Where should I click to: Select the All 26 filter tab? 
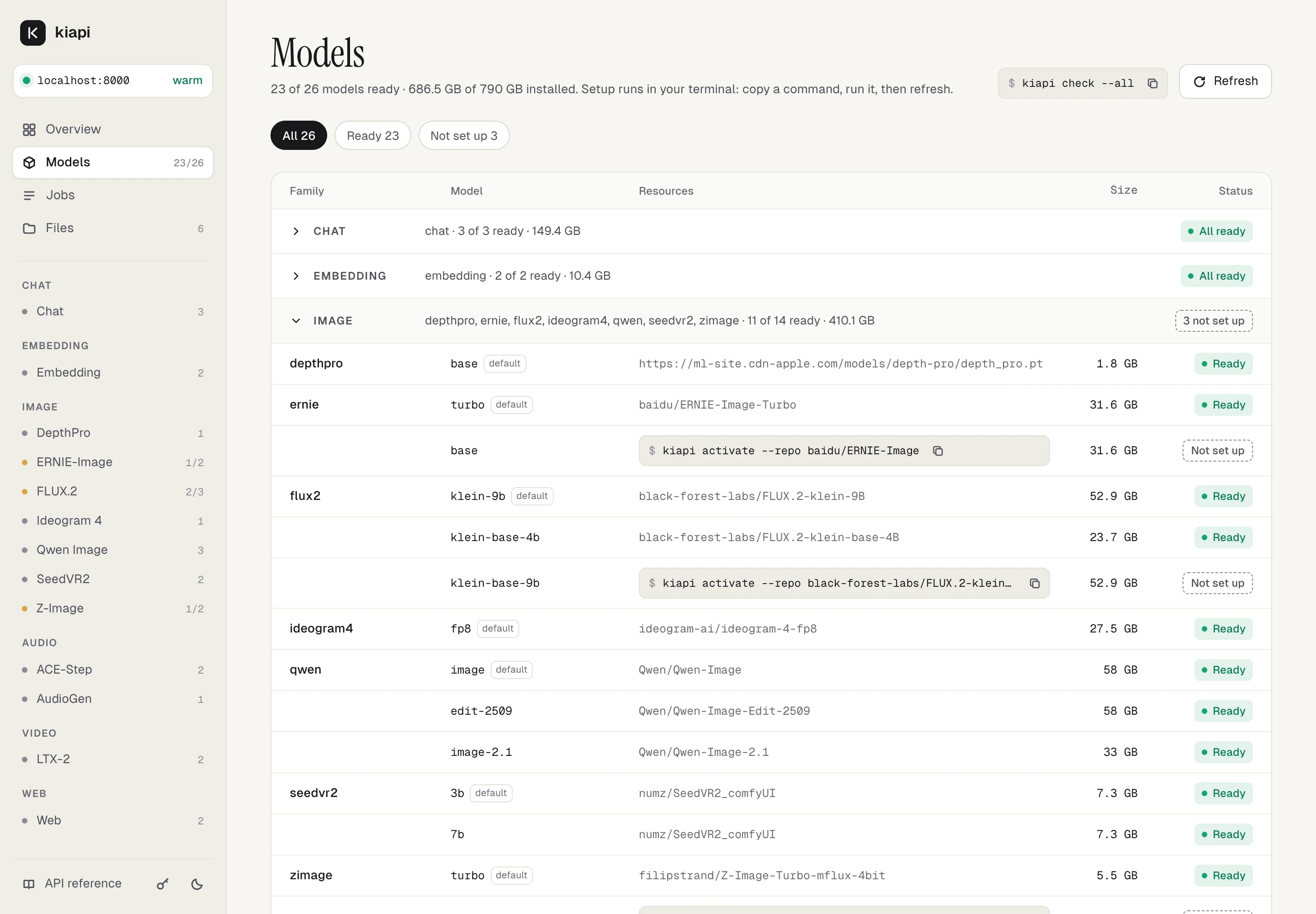[299, 136]
